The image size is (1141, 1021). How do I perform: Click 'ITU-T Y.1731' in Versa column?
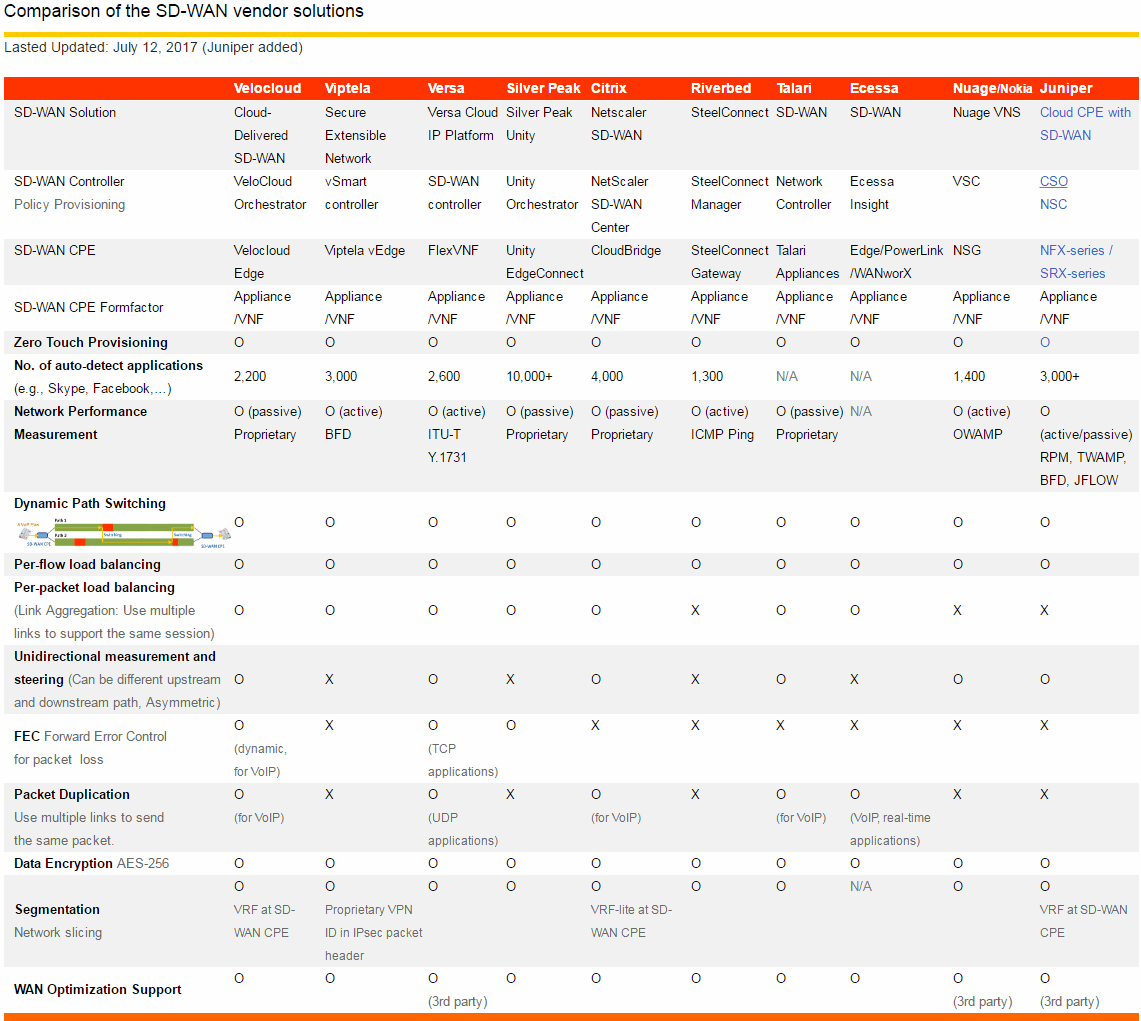point(447,445)
